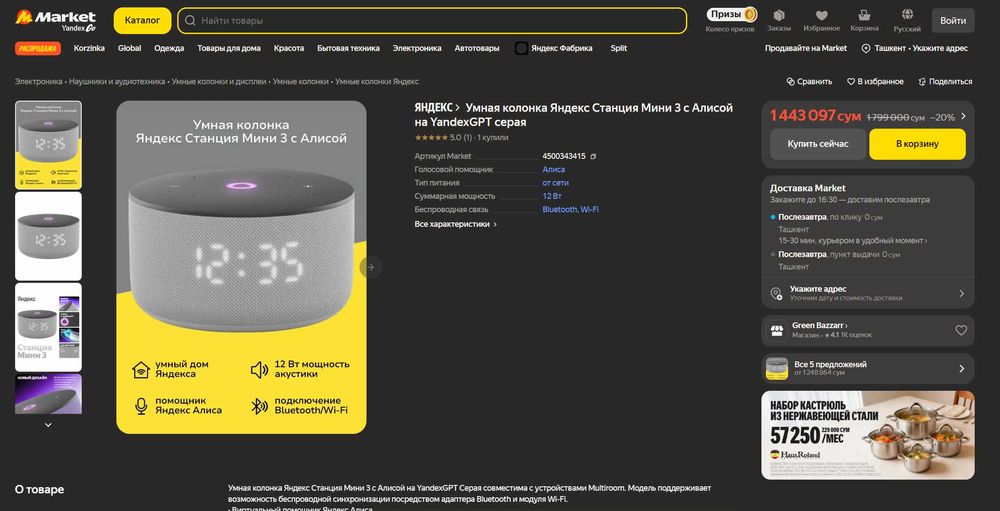Open the Автотовары category
1000x511 pixels.
[477, 48]
